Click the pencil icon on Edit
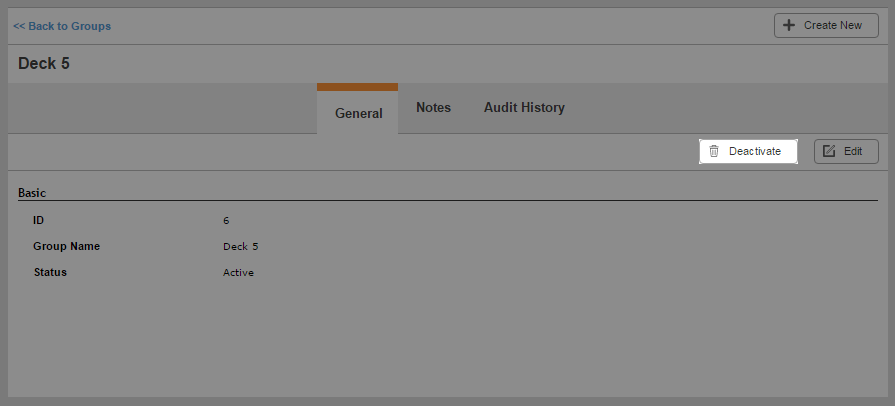Viewport: 895px width, 406px height. [x=829, y=151]
